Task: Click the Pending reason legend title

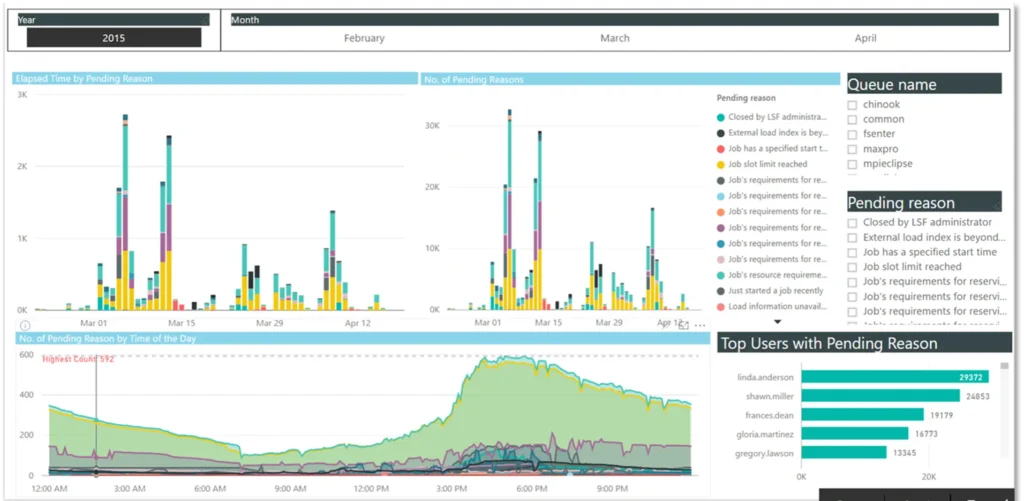Action: point(746,98)
